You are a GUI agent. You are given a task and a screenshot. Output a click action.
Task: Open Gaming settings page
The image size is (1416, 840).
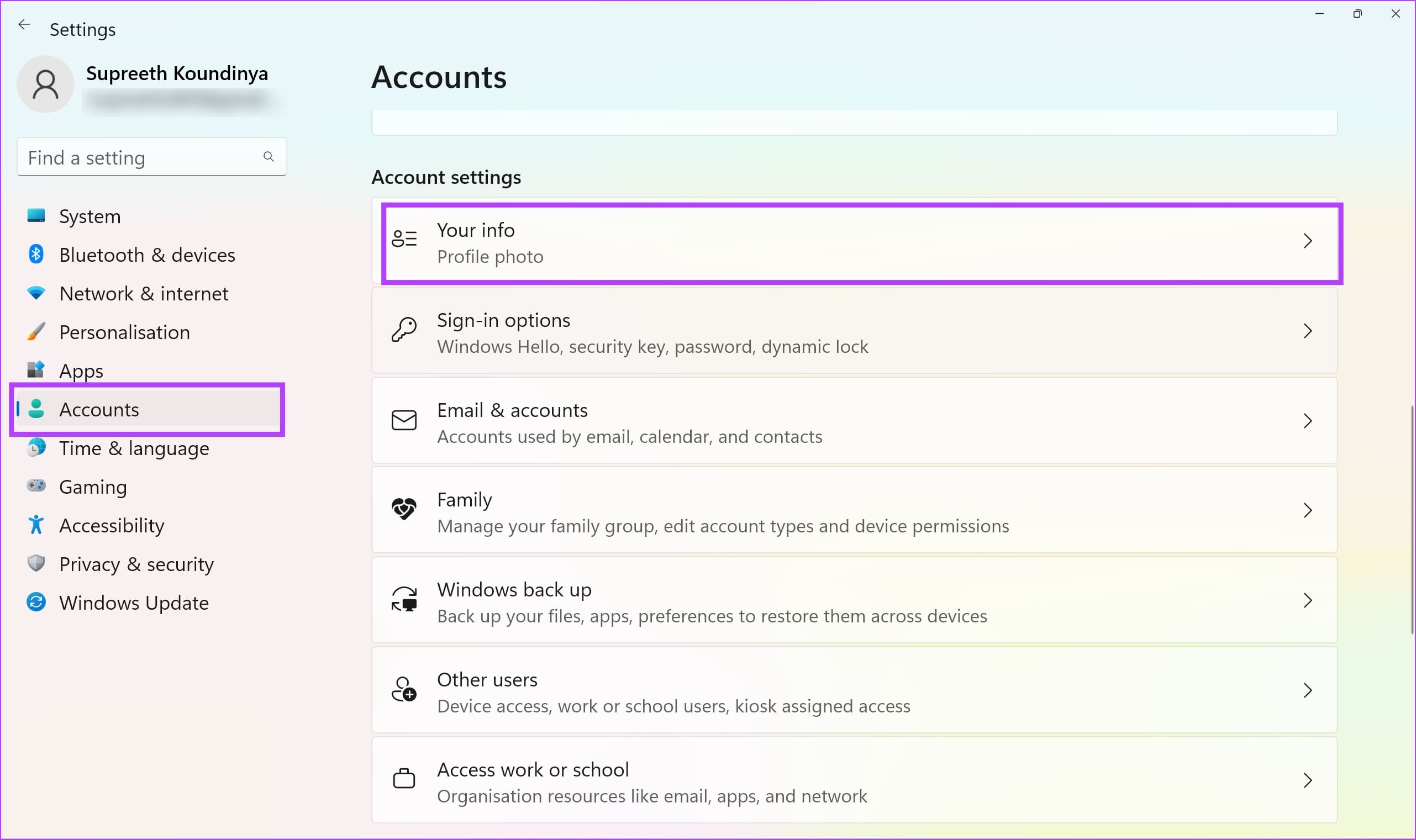click(93, 487)
